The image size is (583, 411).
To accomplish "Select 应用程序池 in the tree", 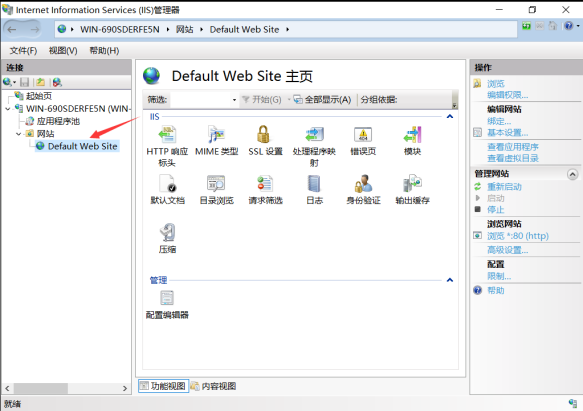I will pyautogui.click(x=58, y=121).
